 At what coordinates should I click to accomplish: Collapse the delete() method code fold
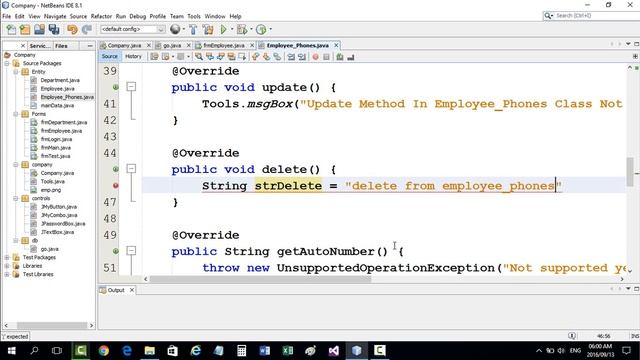[x=131, y=169]
